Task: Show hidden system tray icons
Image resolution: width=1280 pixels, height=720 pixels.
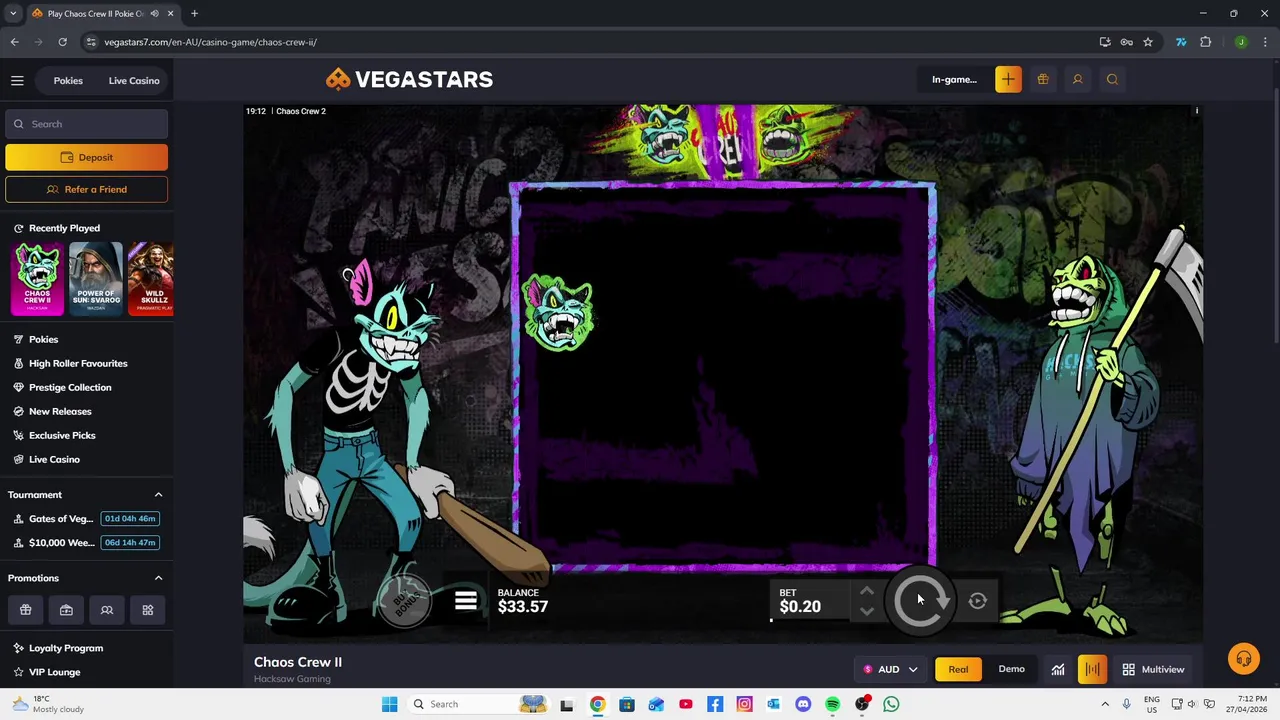Action: click(1105, 704)
